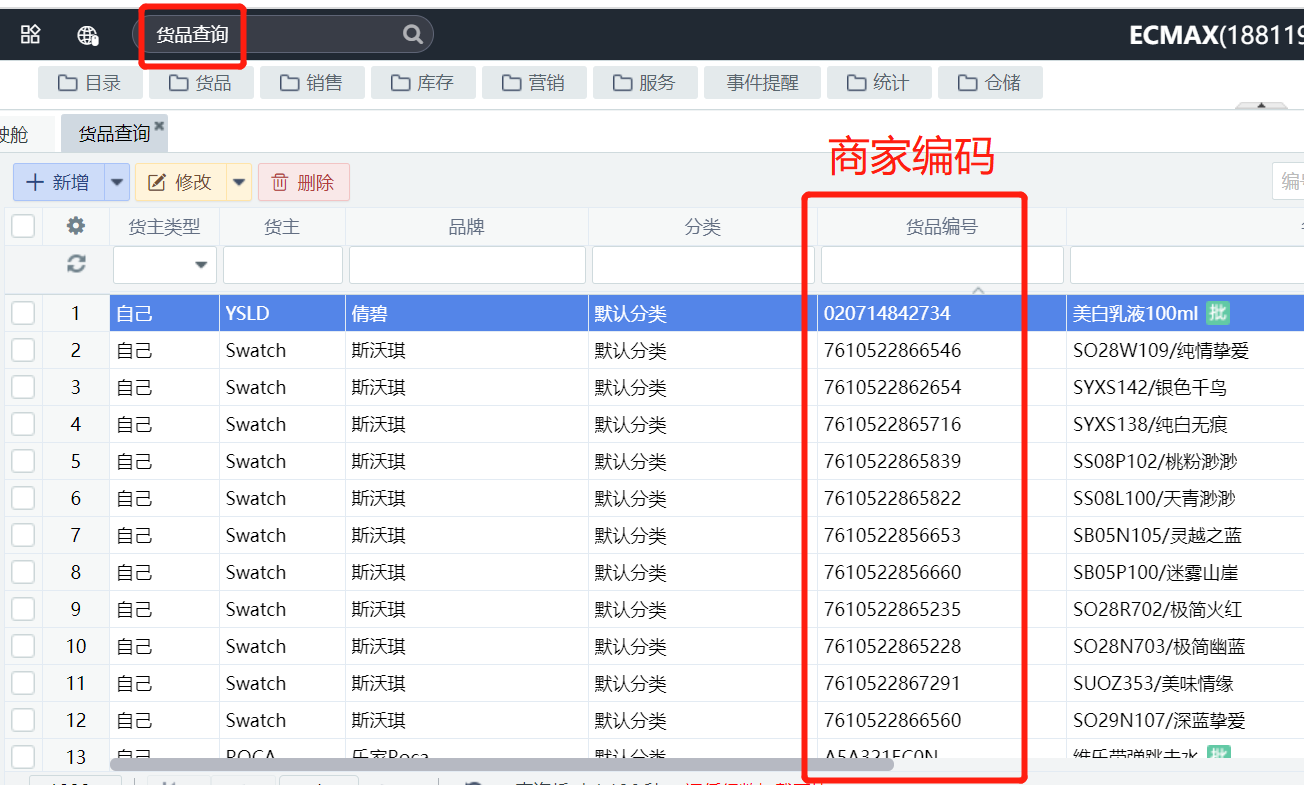The image size is (1304, 785).
Task: Focus the top search box containing 货品查询
Action: coord(283,34)
